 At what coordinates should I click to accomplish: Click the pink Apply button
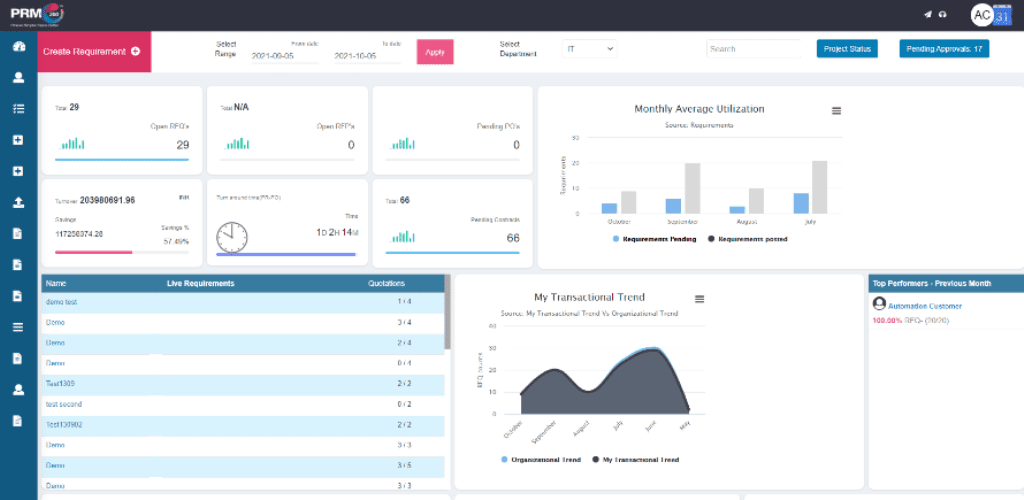tap(435, 52)
